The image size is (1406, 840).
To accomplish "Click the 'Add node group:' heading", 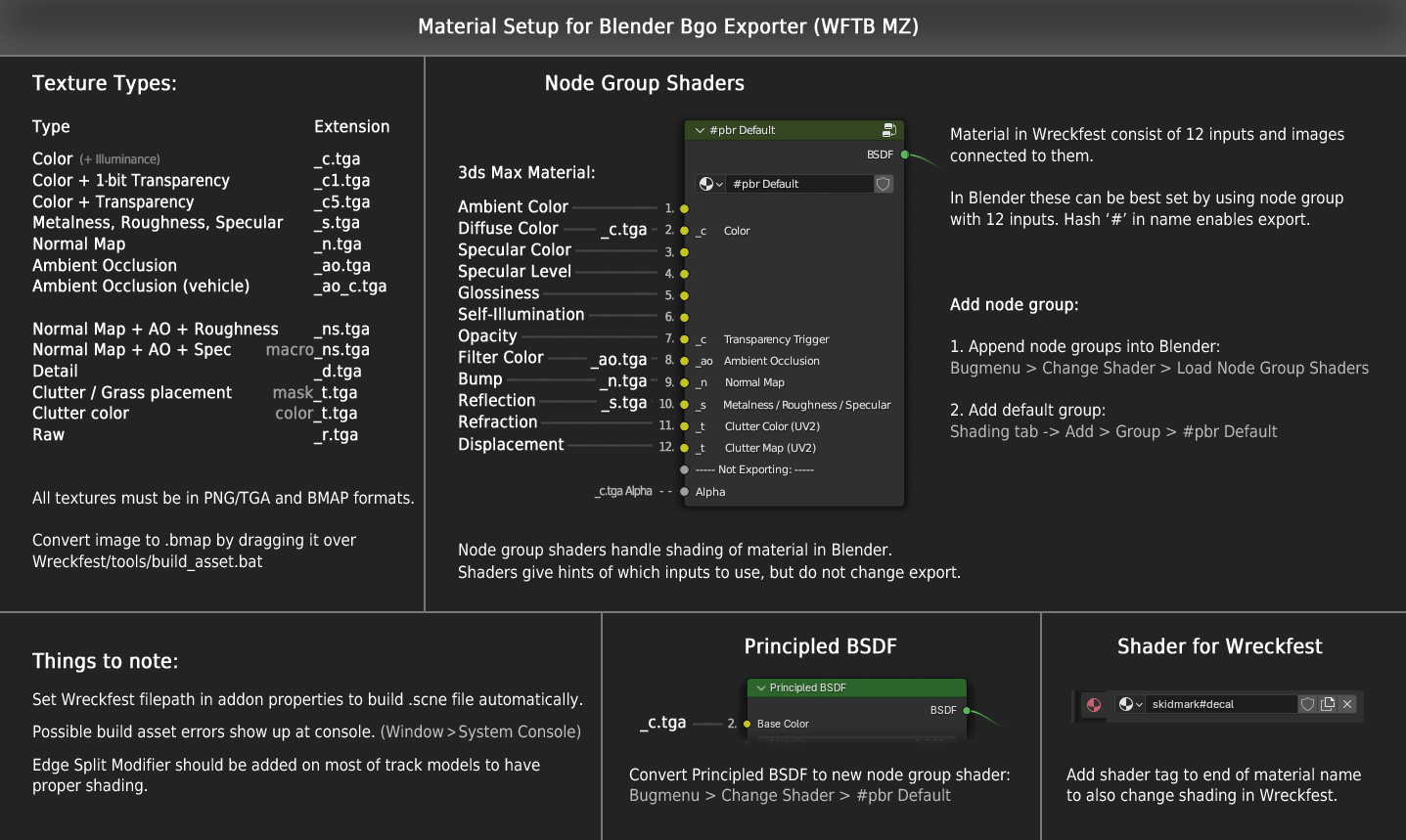I will click(x=1015, y=305).
